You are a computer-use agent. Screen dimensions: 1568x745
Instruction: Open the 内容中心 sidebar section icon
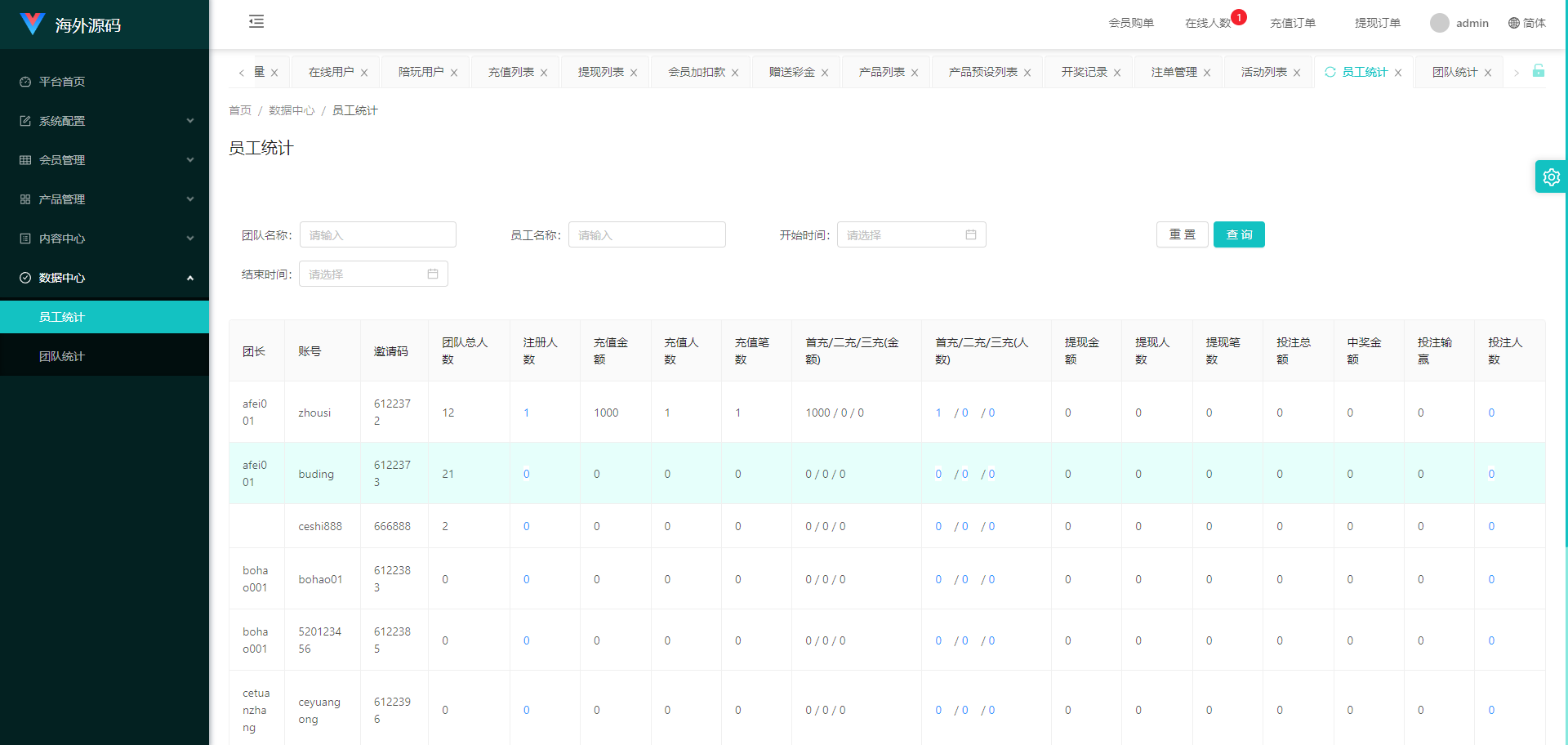click(x=24, y=239)
